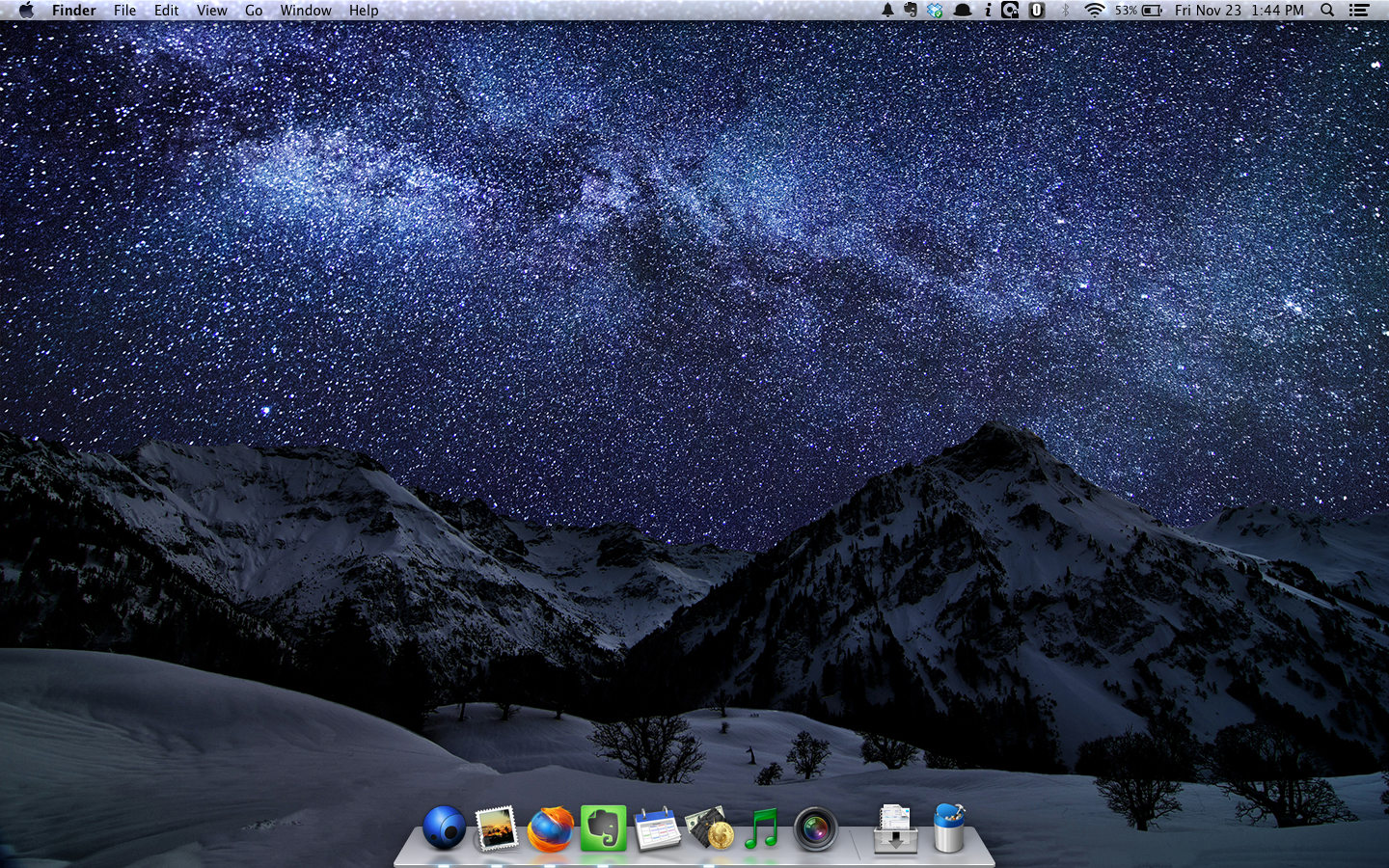The height and width of the screenshot is (868, 1389).
Task: Open the blue sphere icon in Dock
Action: point(444,828)
